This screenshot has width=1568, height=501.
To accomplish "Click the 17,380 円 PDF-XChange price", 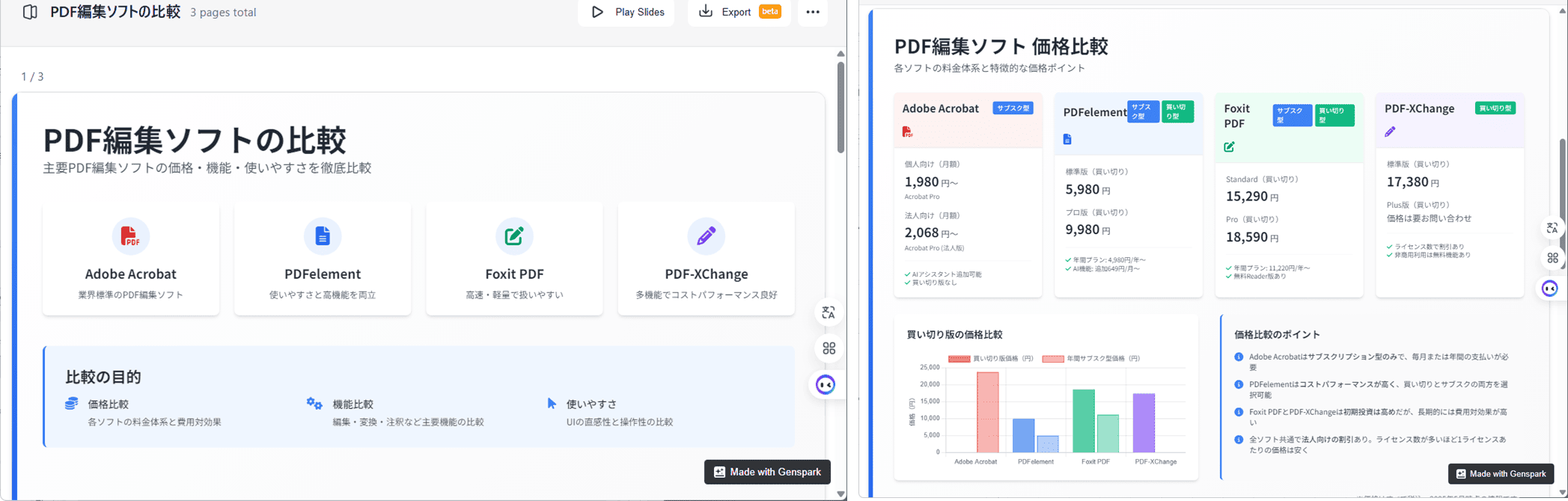I will click(1413, 182).
